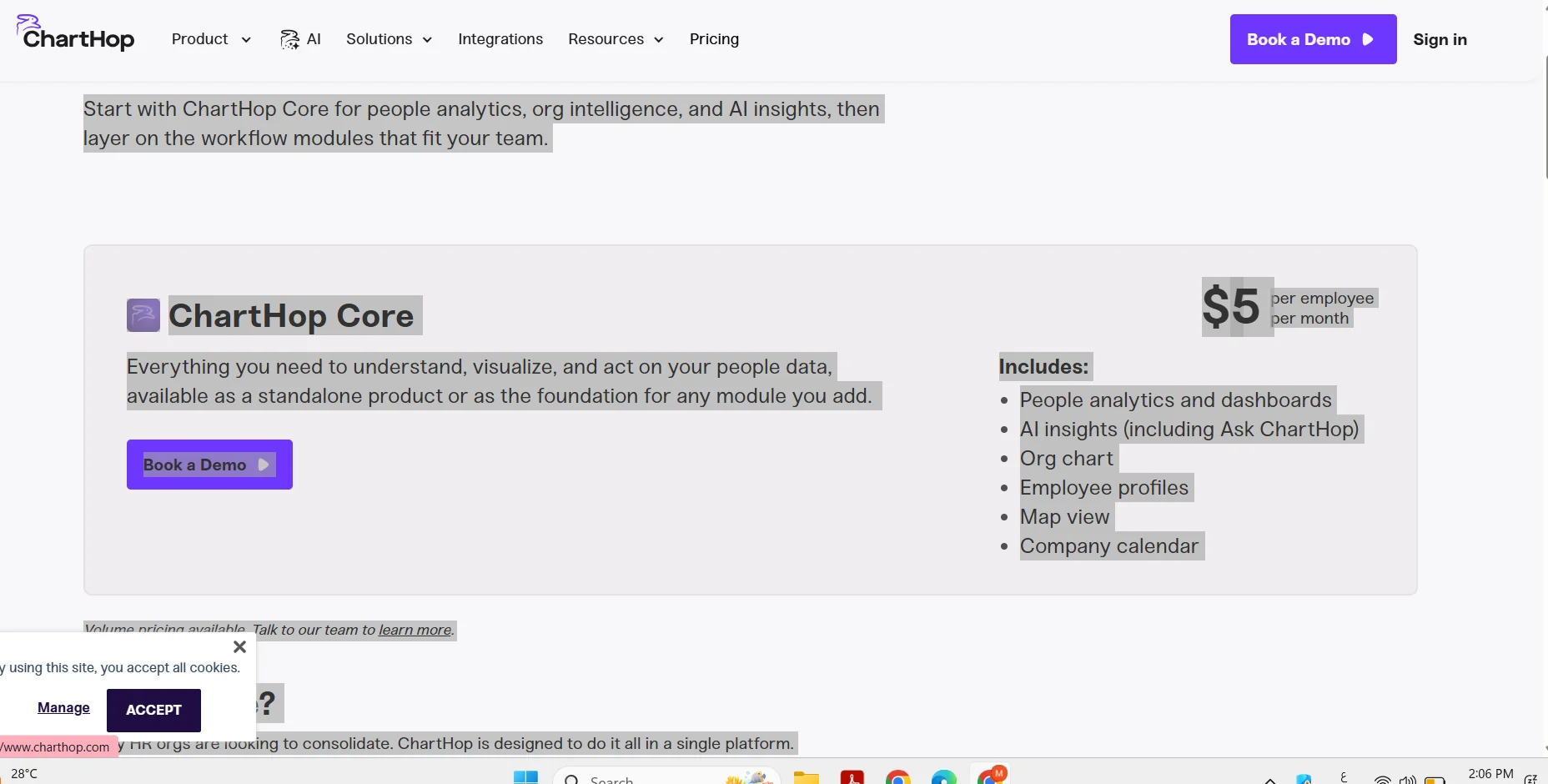Viewport: 1548px width, 784px height.
Task: Click the header Book a Demo button
Action: point(1313,39)
